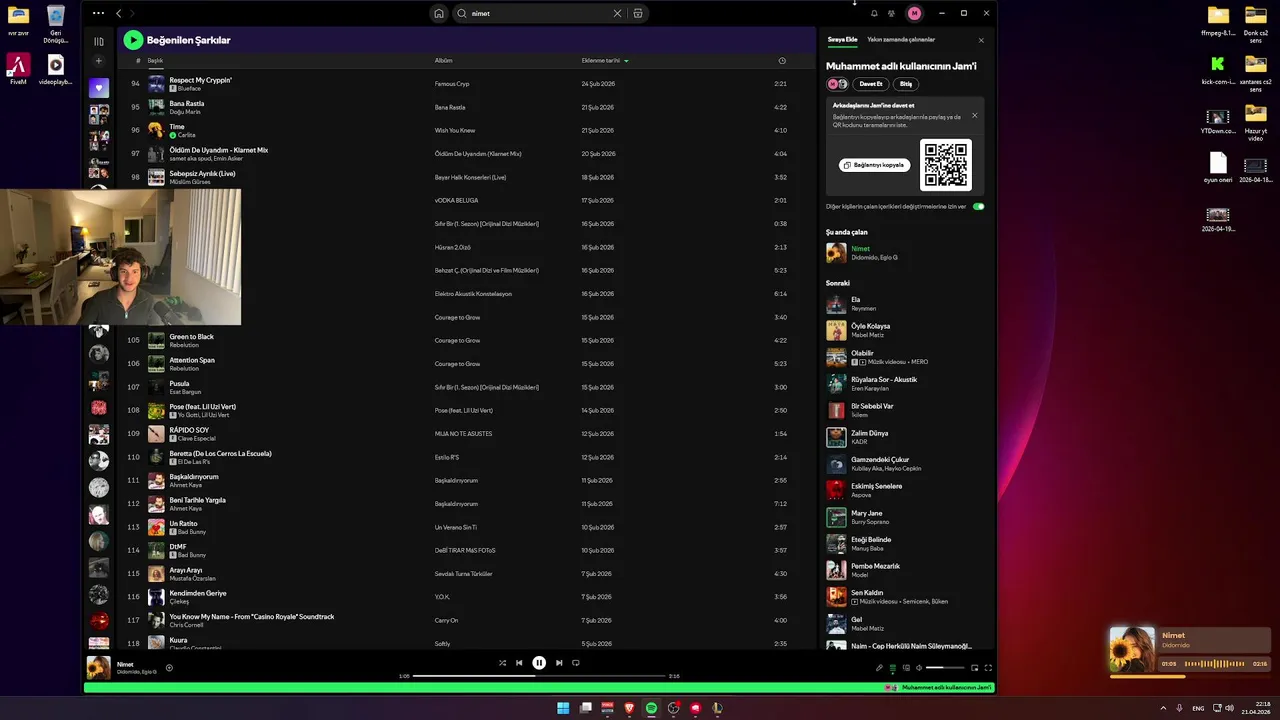Click in the search field containing nimet

coord(540,14)
